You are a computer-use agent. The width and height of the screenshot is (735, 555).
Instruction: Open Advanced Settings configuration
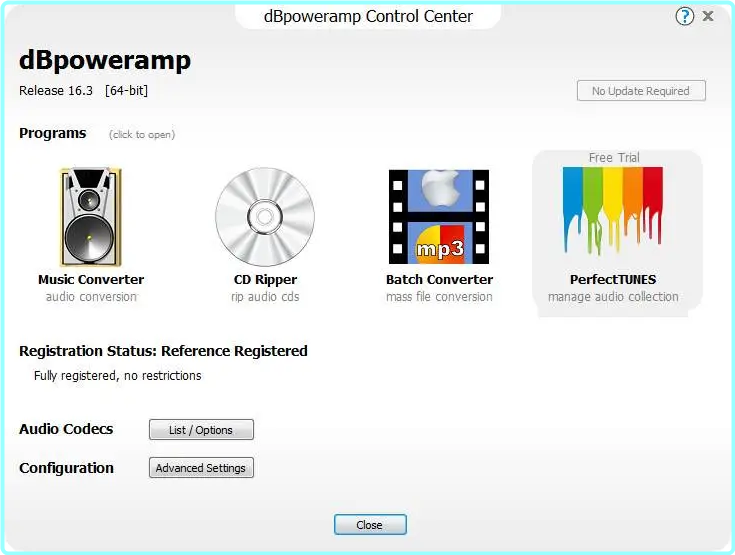click(201, 468)
